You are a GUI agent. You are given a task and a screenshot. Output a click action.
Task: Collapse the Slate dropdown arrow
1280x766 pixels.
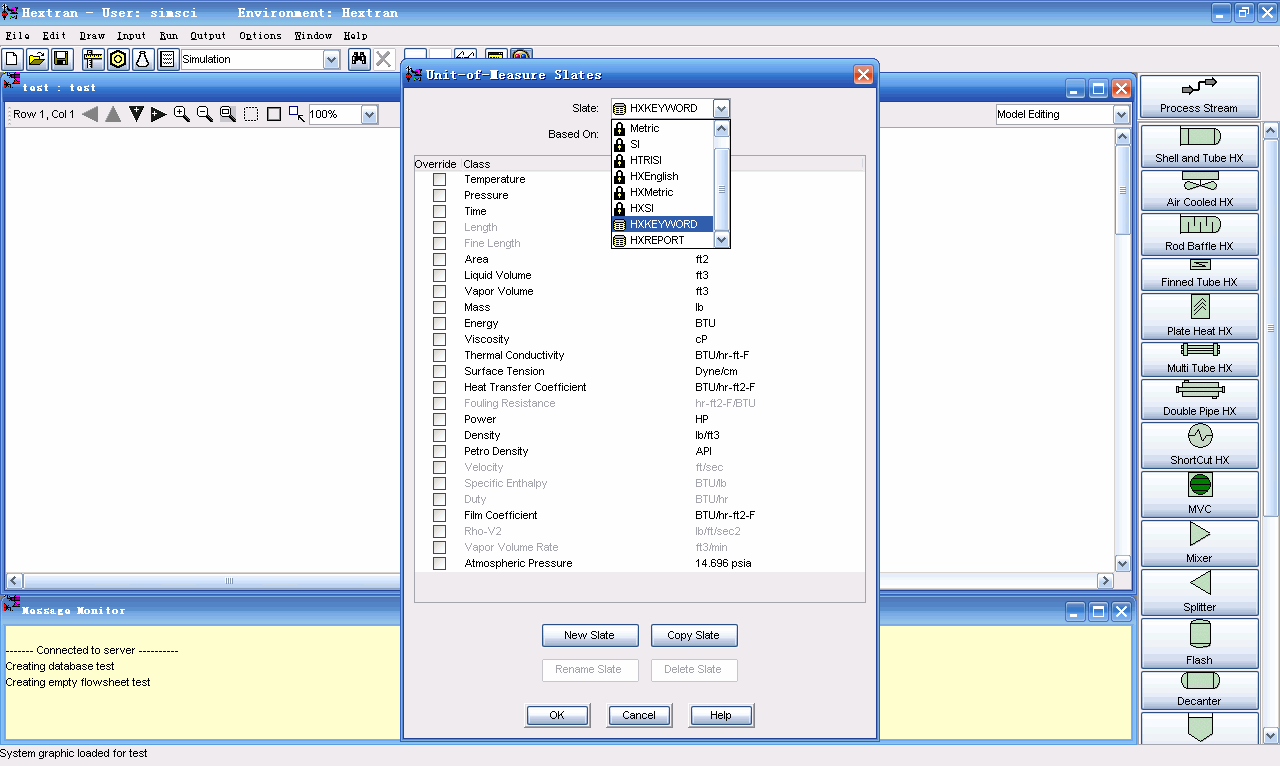coord(722,108)
